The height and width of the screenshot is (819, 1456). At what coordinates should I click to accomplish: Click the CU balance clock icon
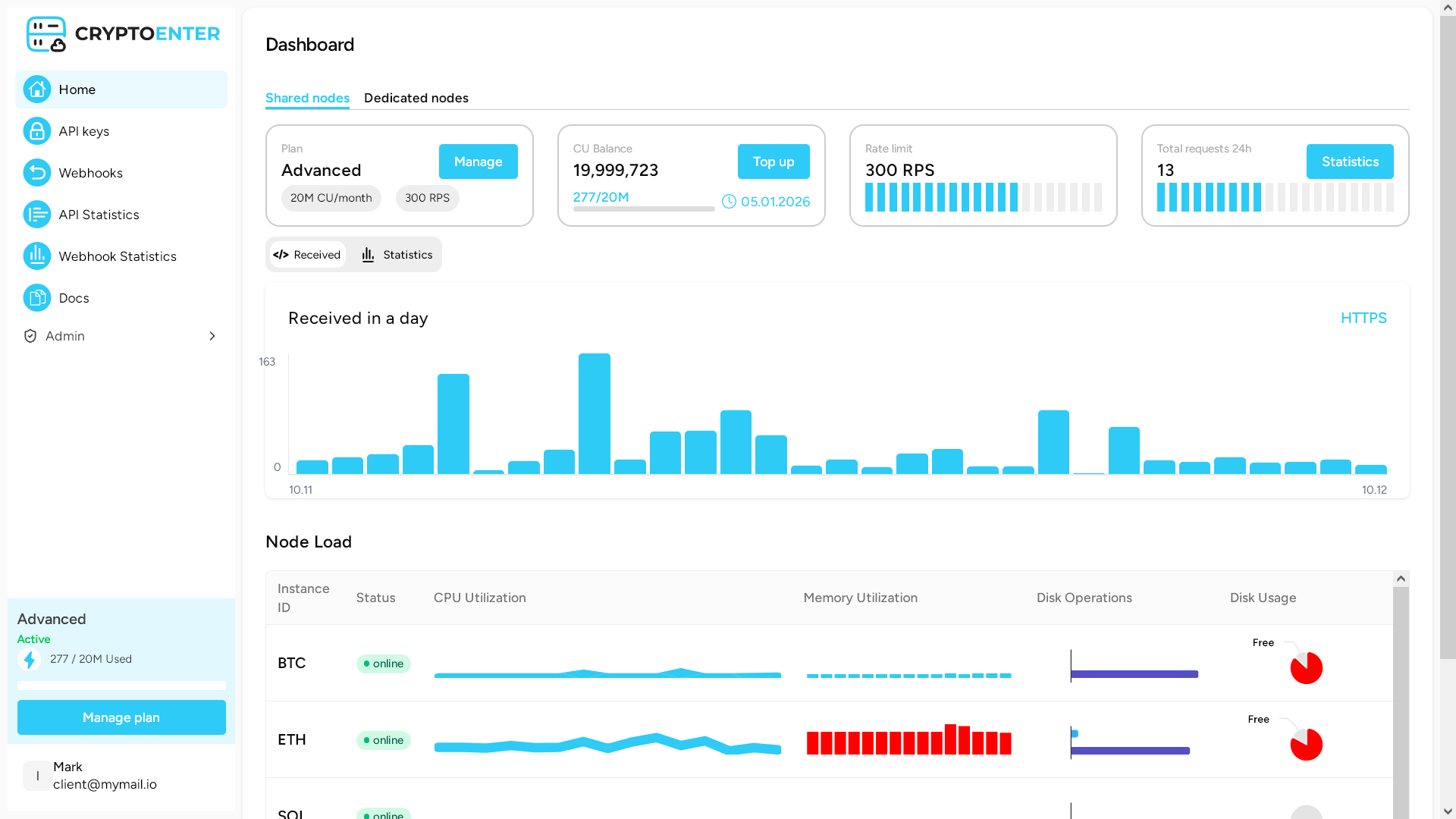pos(729,202)
